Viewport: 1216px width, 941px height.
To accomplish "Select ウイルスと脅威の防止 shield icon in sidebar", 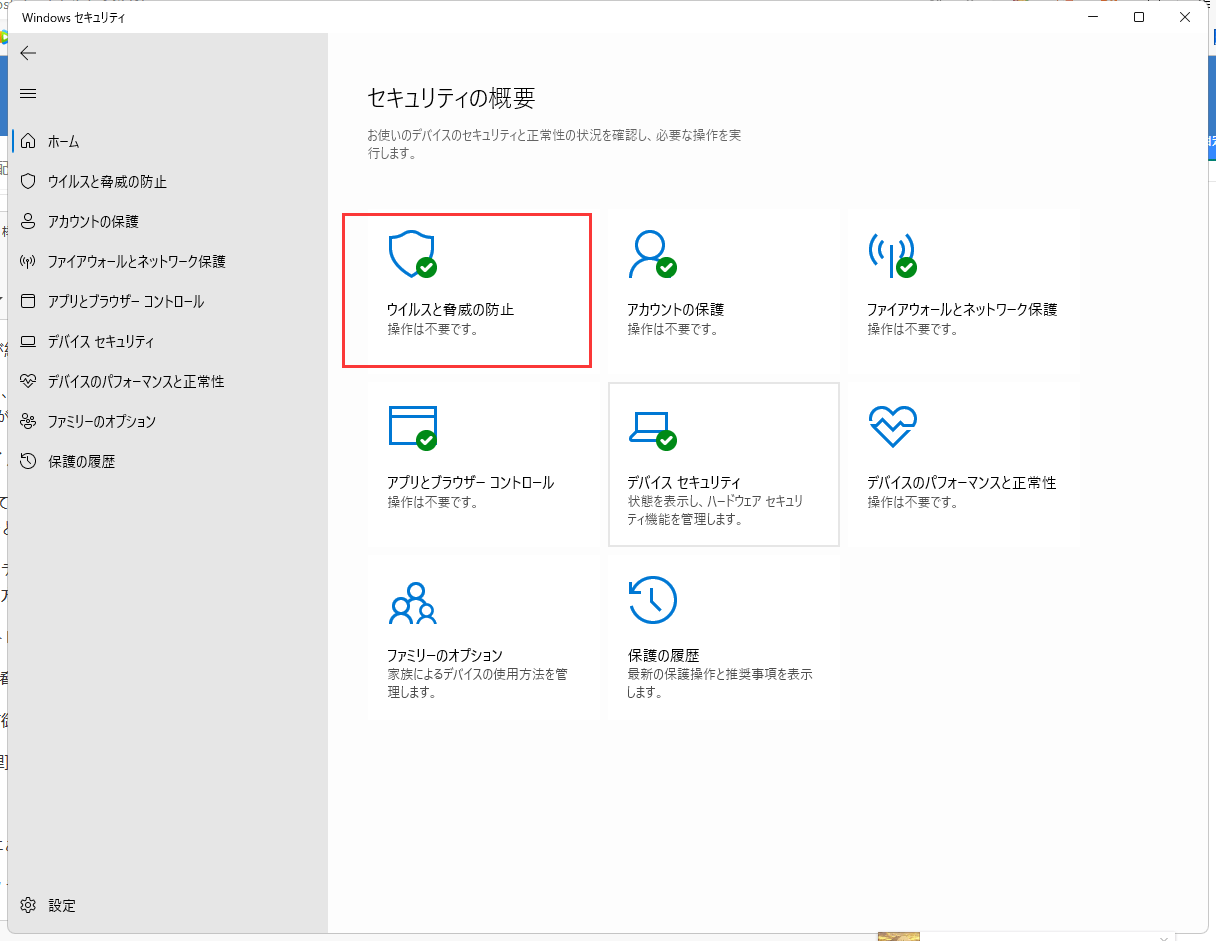I will coord(28,182).
